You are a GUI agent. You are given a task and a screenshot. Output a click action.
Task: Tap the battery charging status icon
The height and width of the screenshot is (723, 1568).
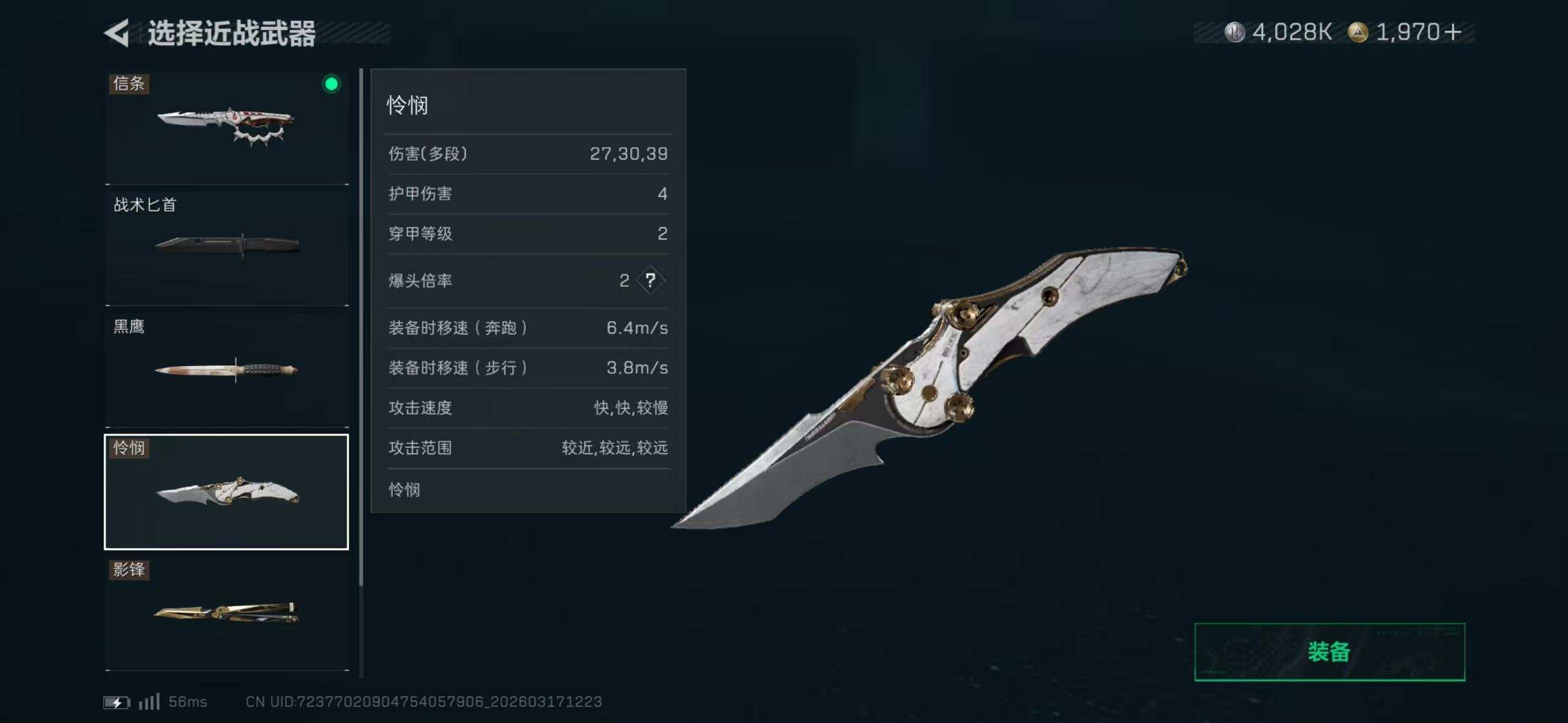click(x=116, y=702)
